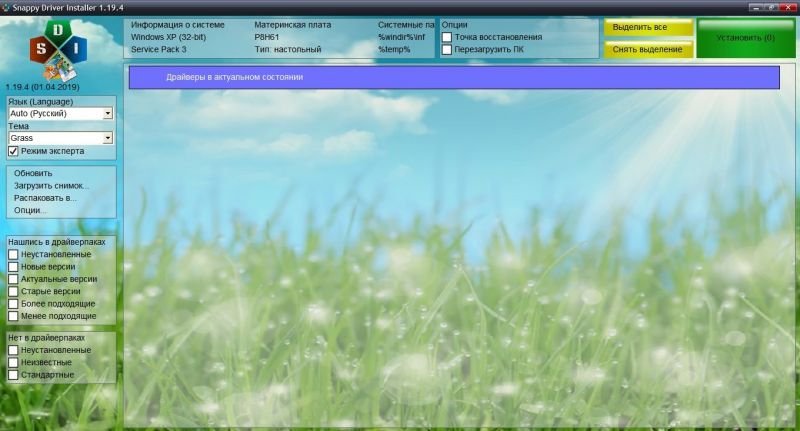Open the Язык (Language) dropdown
The image size is (800, 431).
[x=60, y=114]
